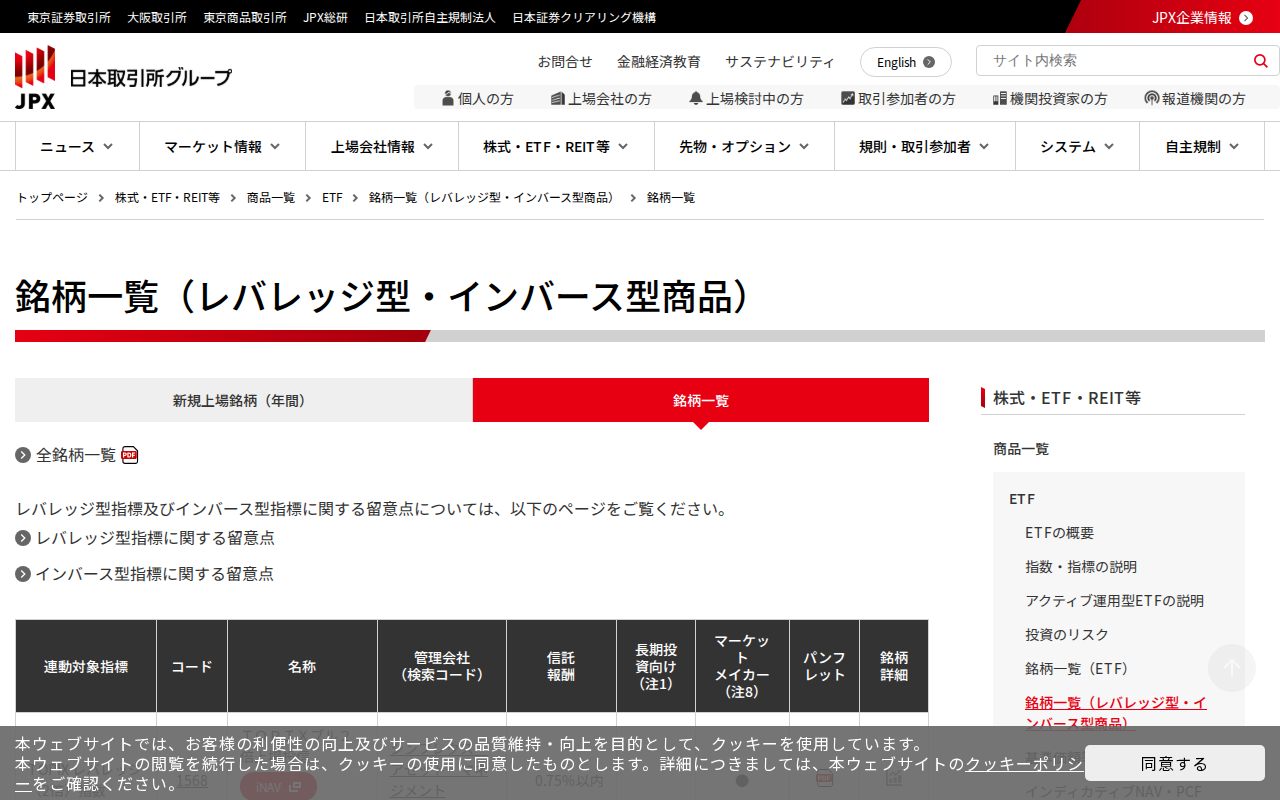Open 大阪取引所 top link
This screenshot has height=800, width=1280.
click(157, 17)
